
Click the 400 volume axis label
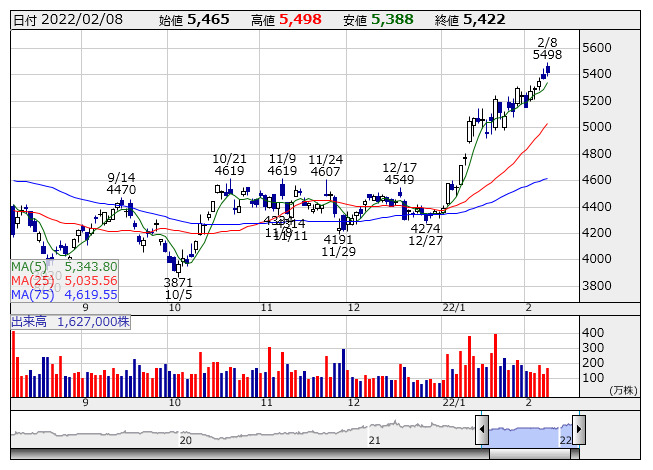tap(593, 333)
